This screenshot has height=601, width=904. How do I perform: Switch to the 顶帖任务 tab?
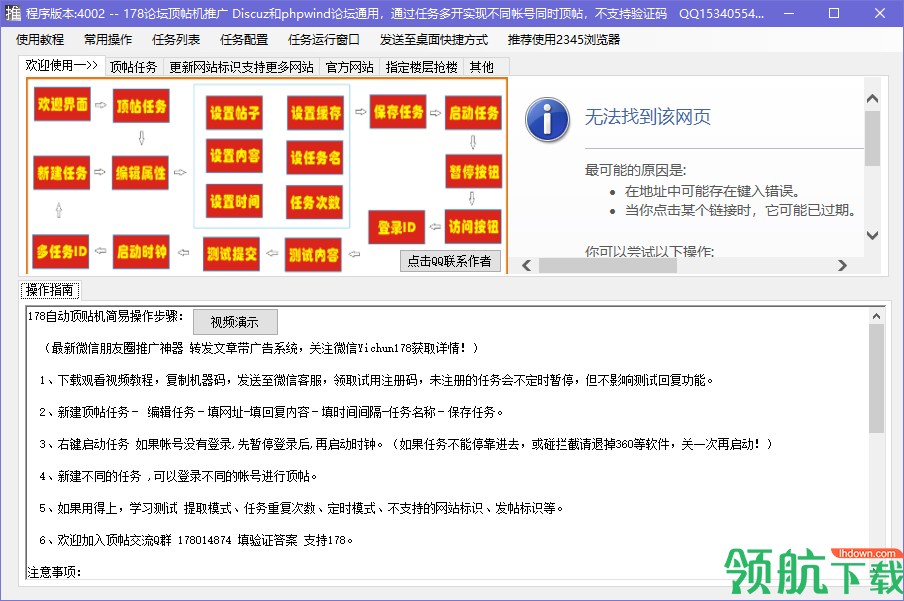[134, 67]
